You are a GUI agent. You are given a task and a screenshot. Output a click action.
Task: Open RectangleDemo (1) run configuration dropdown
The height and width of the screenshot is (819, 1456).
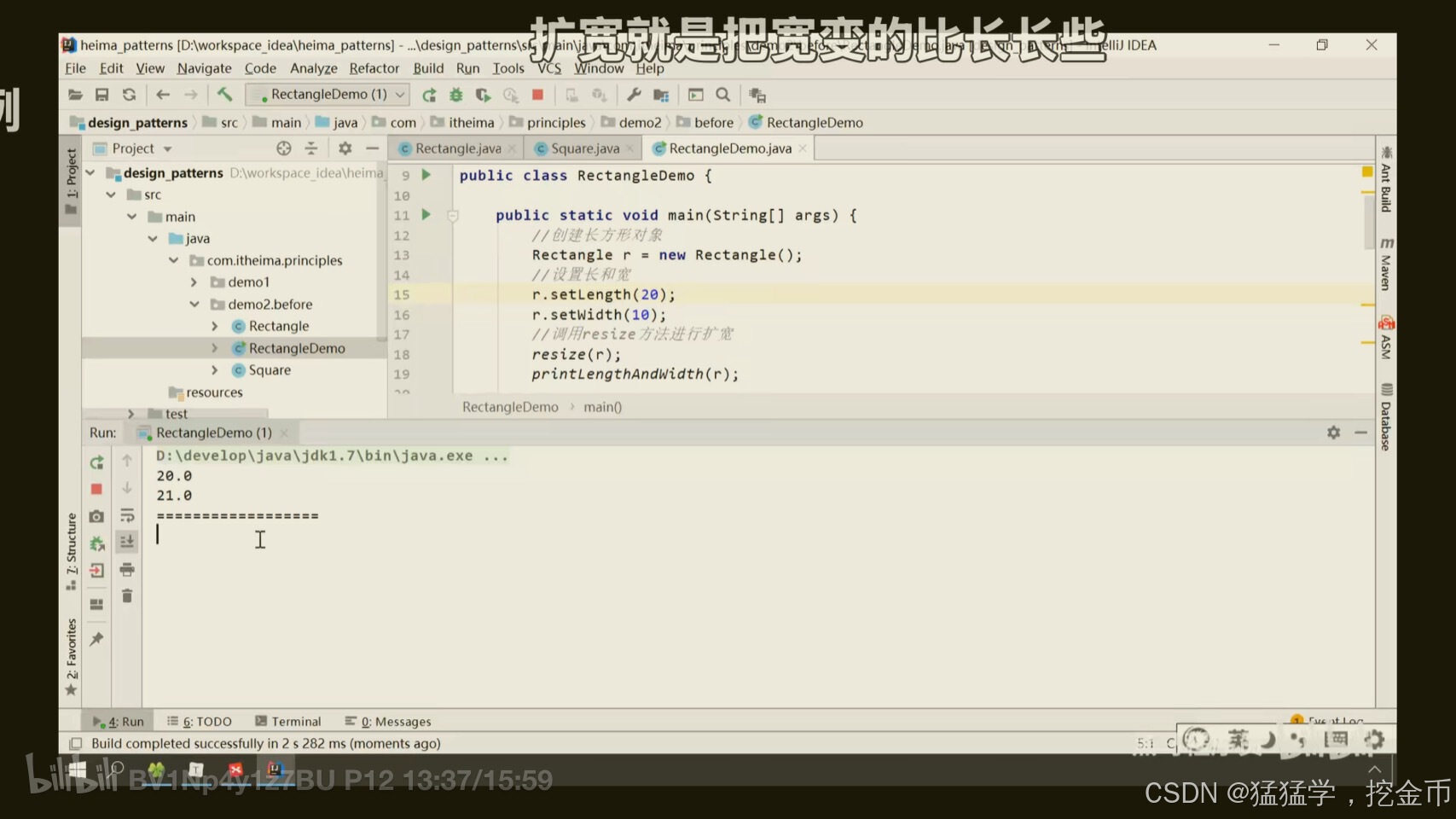328,95
